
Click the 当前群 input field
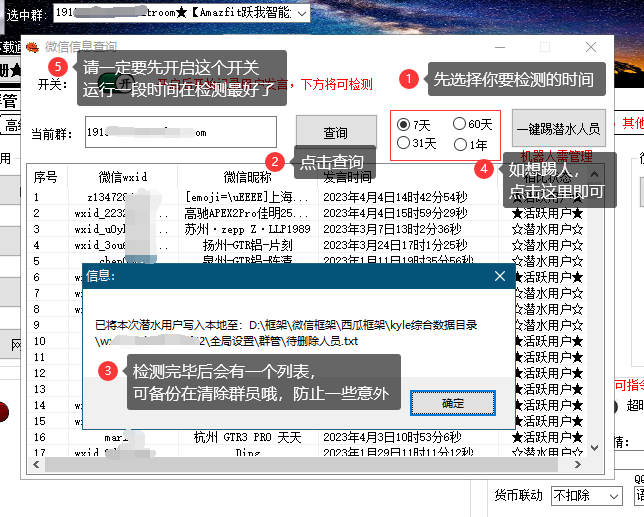pos(181,132)
